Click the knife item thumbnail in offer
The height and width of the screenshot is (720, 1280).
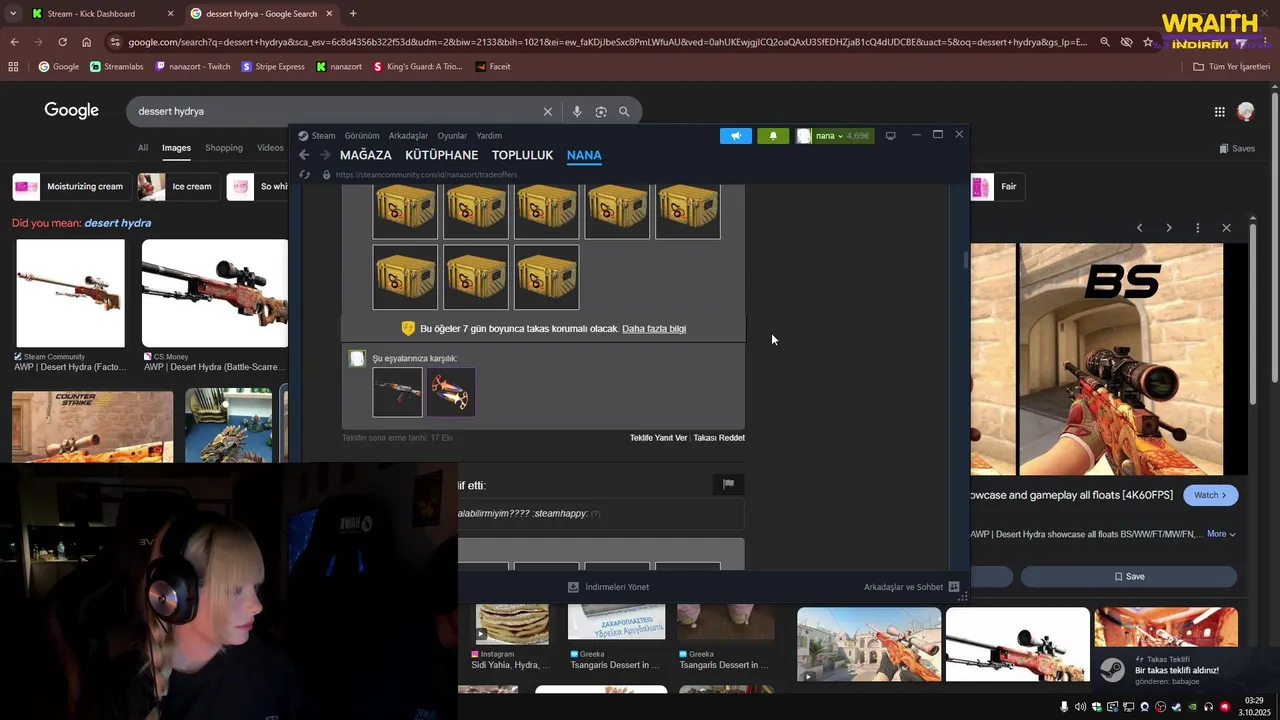point(451,392)
